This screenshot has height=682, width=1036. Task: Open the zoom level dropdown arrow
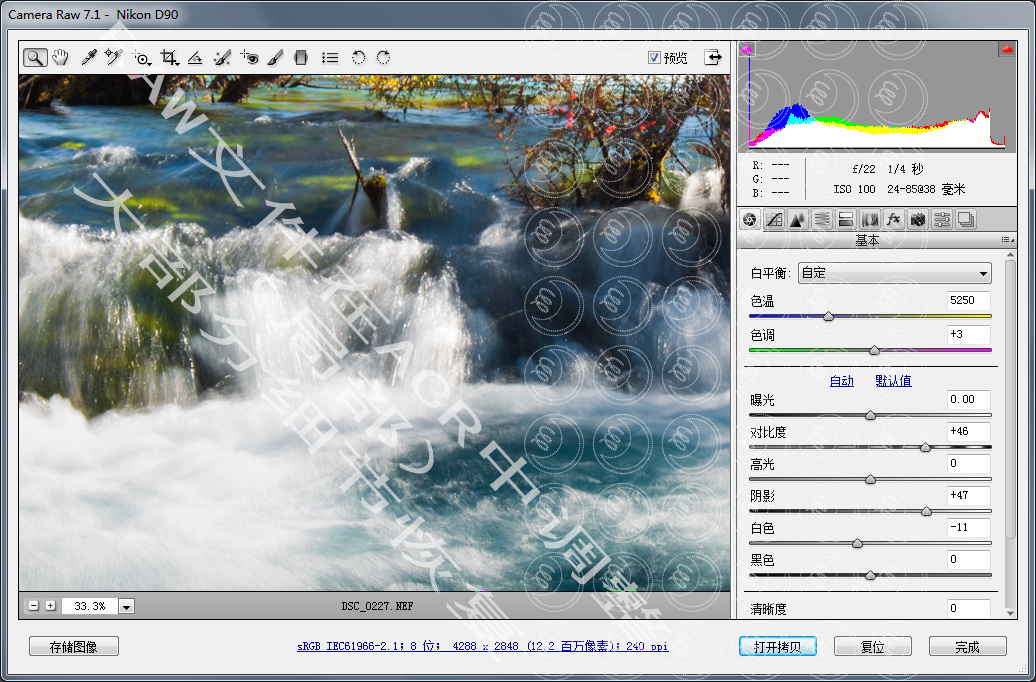[128, 606]
